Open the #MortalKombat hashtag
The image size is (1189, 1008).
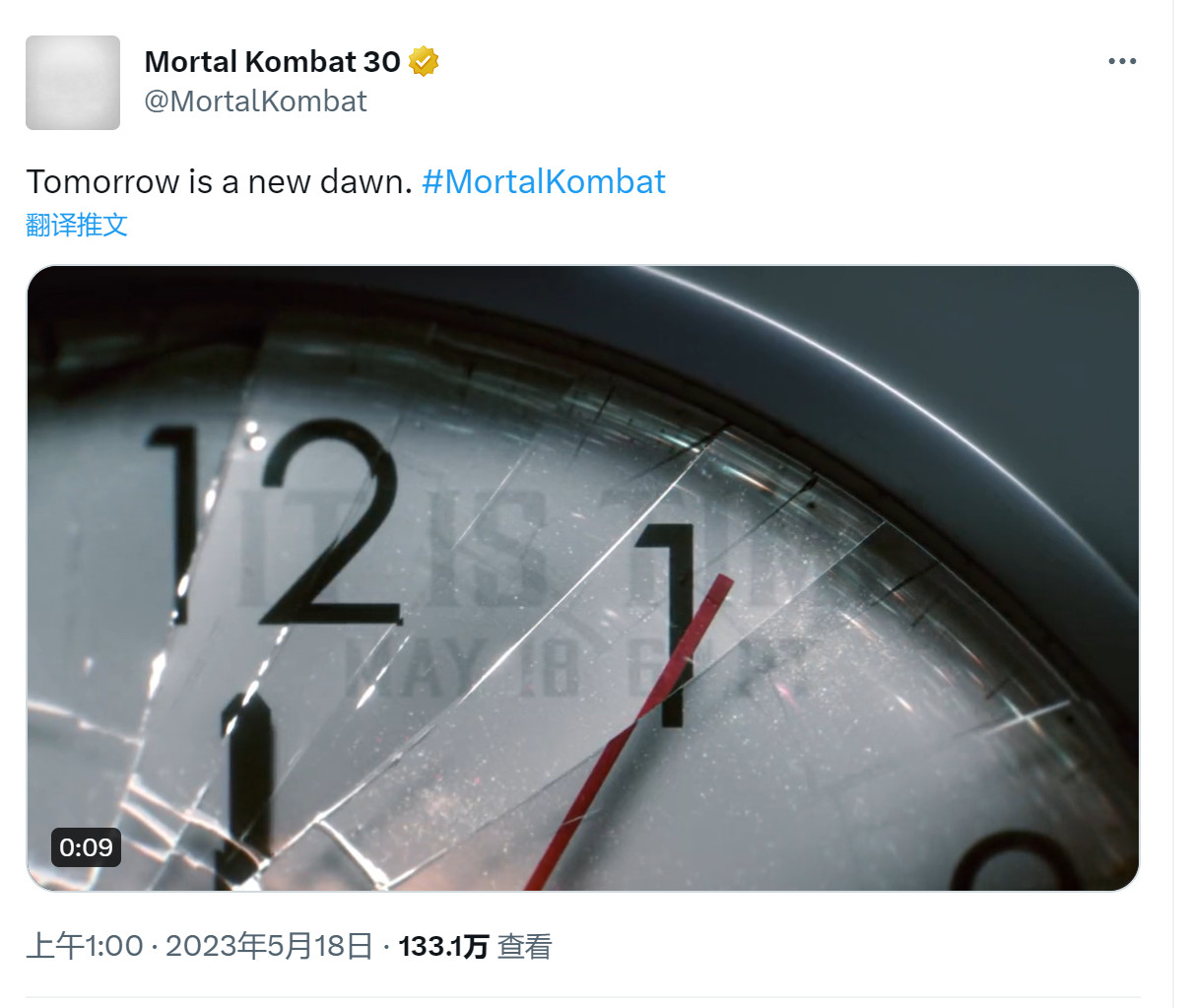click(x=544, y=181)
